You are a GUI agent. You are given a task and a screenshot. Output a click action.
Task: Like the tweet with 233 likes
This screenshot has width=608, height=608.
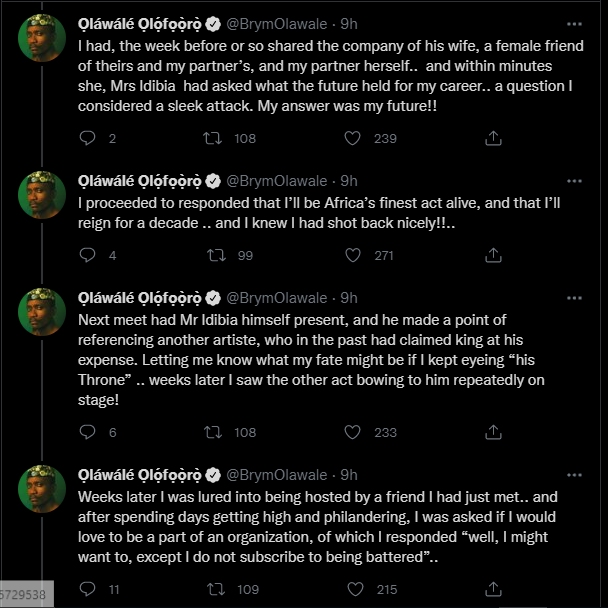(x=353, y=432)
